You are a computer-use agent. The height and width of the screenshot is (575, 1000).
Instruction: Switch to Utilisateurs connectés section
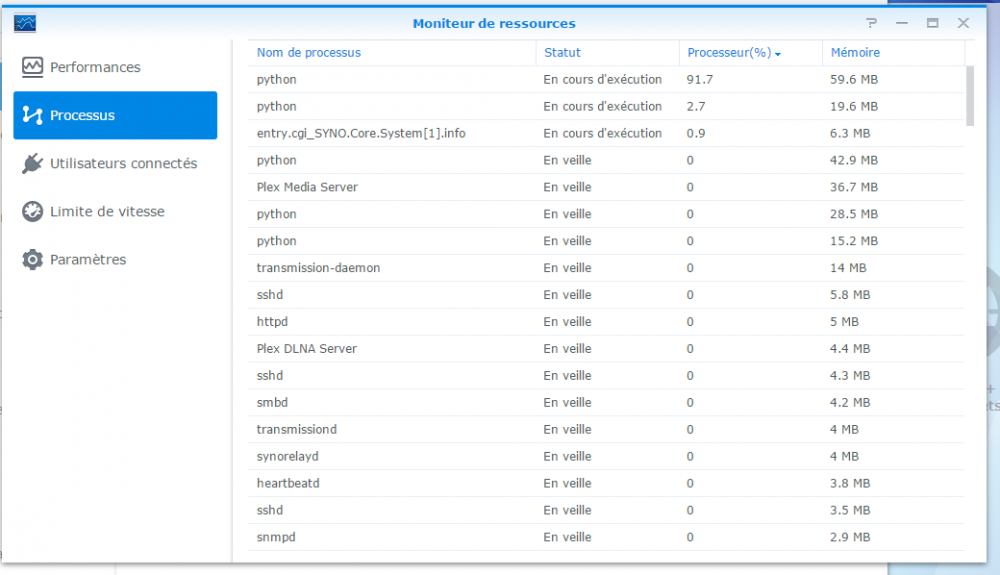123,163
